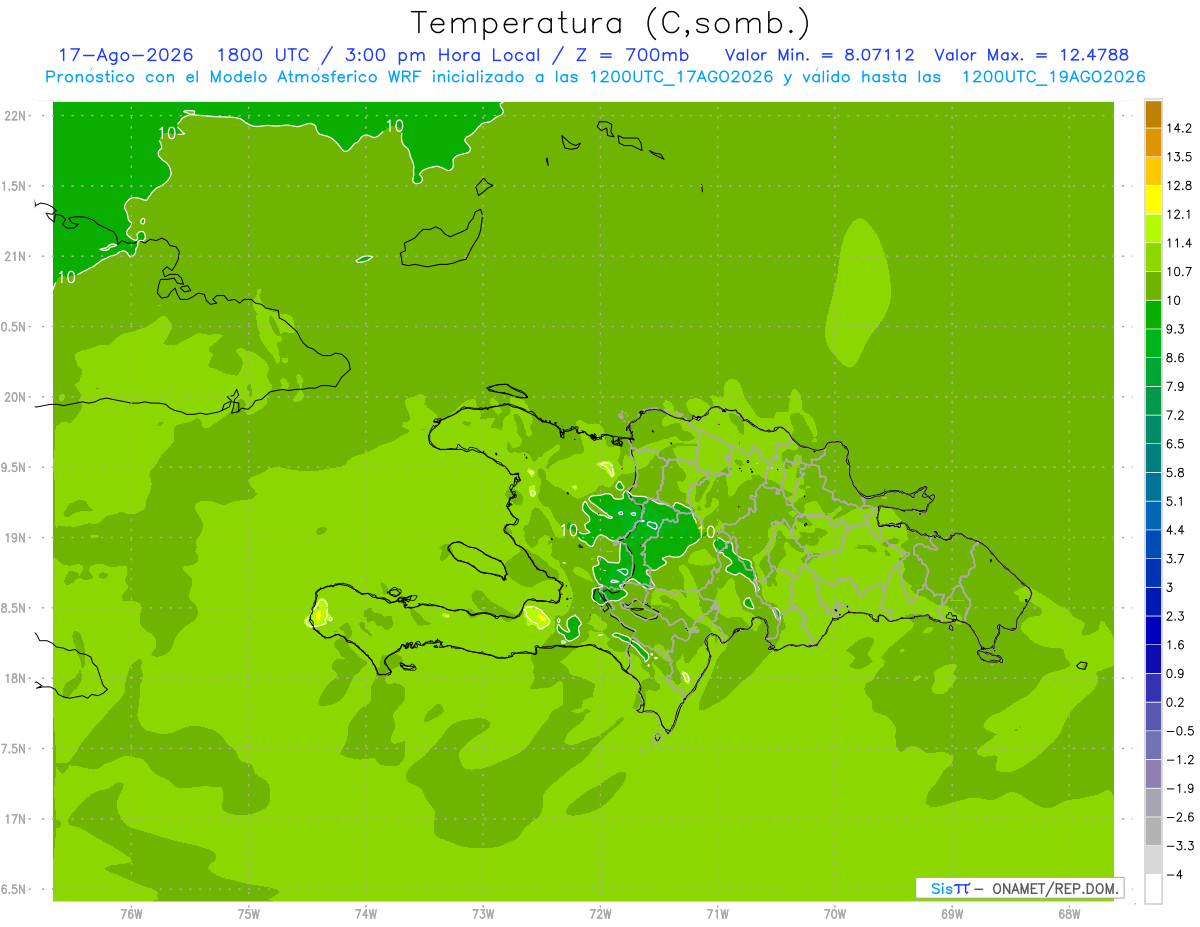This screenshot has width=1200, height=927.
Task: Click the '75W' longitude label
Action: pos(248,913)
